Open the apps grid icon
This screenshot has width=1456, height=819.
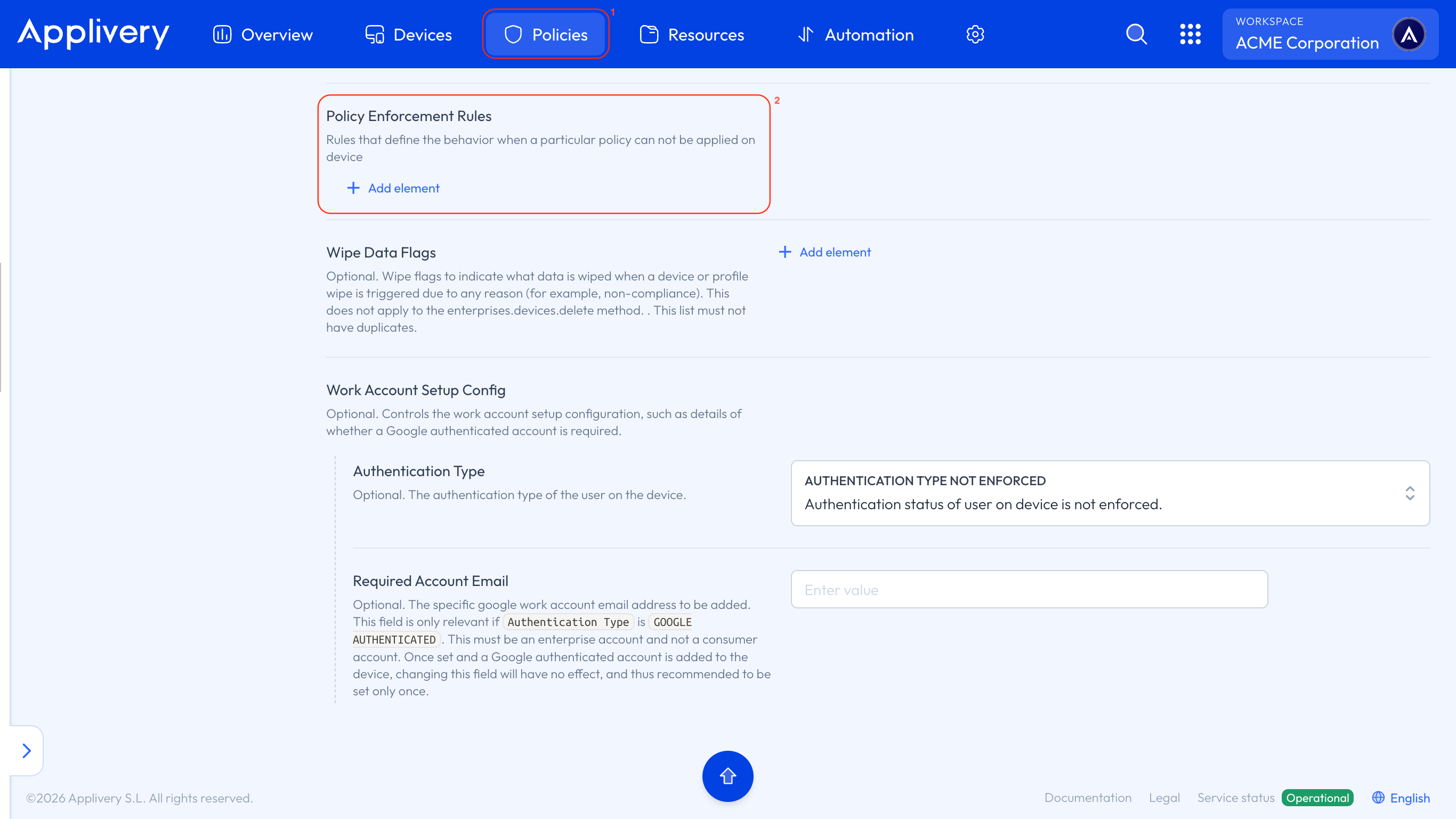coord(1190,35)
